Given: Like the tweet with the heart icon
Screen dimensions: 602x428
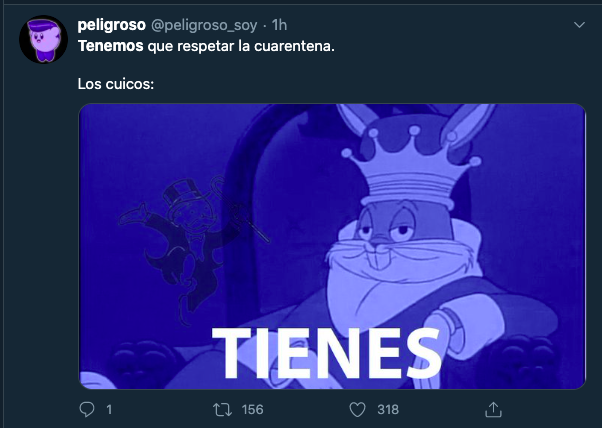Looking at the screenshot, I should 357,410.
